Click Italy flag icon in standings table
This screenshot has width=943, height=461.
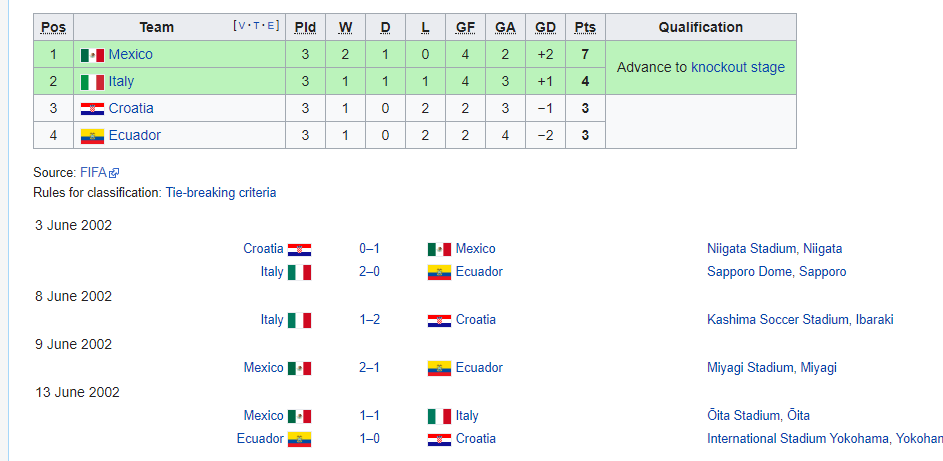click(x=92, y=82)
